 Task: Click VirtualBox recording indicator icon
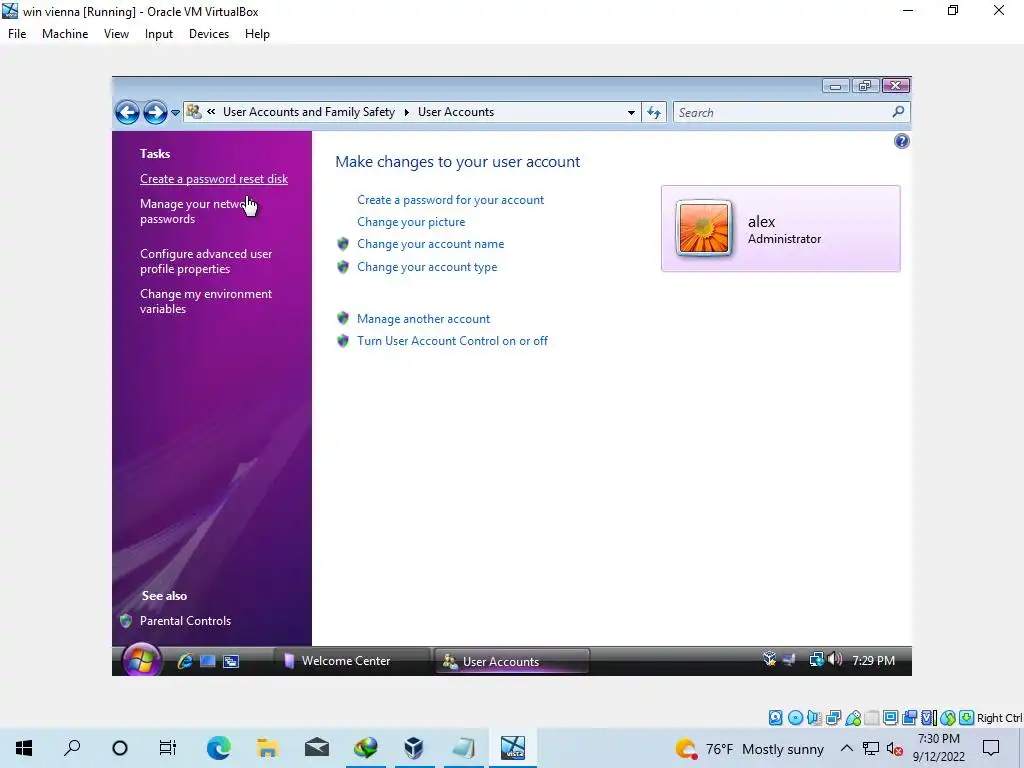pos(909,718)
